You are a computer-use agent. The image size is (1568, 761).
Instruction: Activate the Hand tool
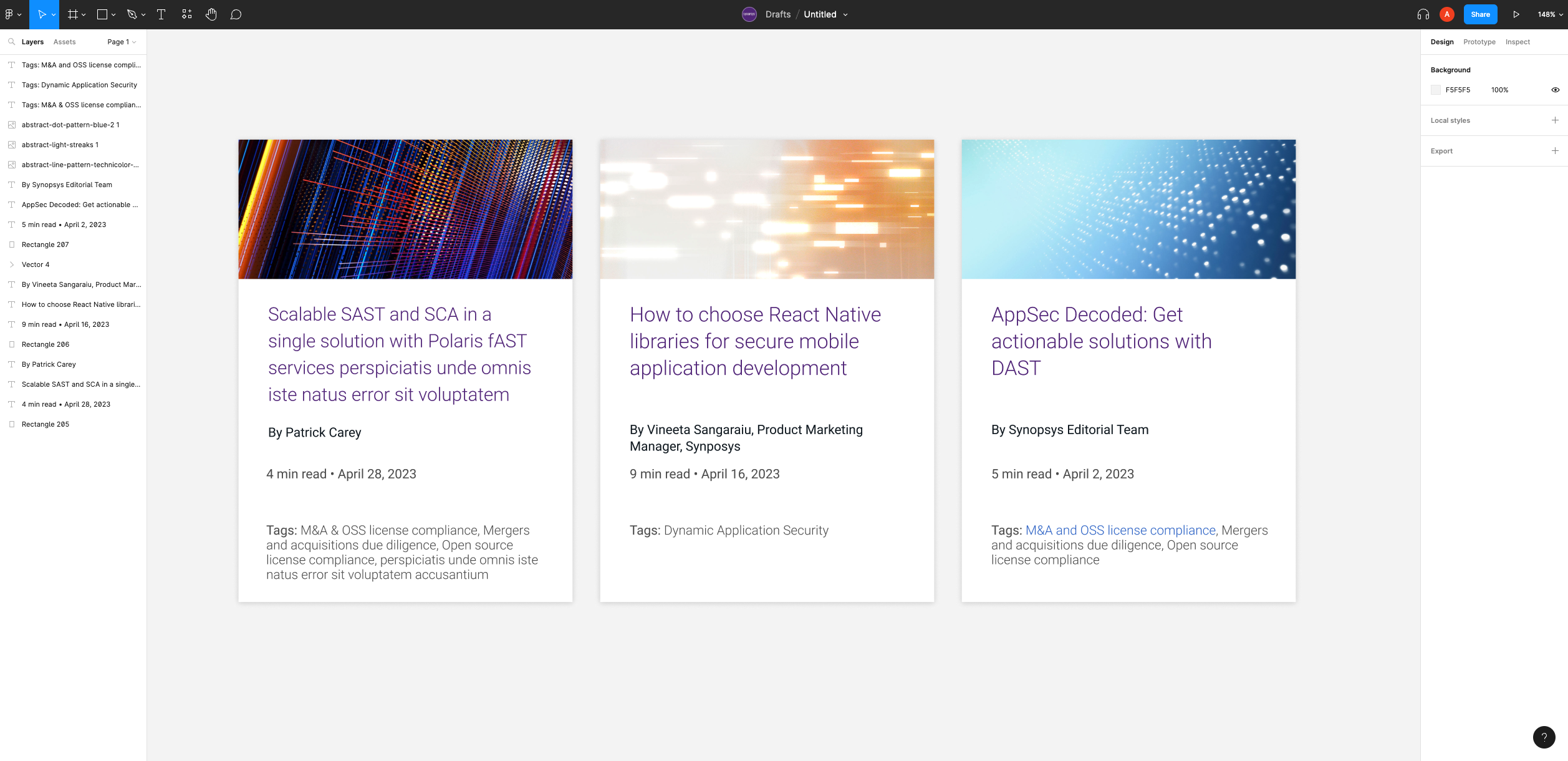click(x=211, y=14)
